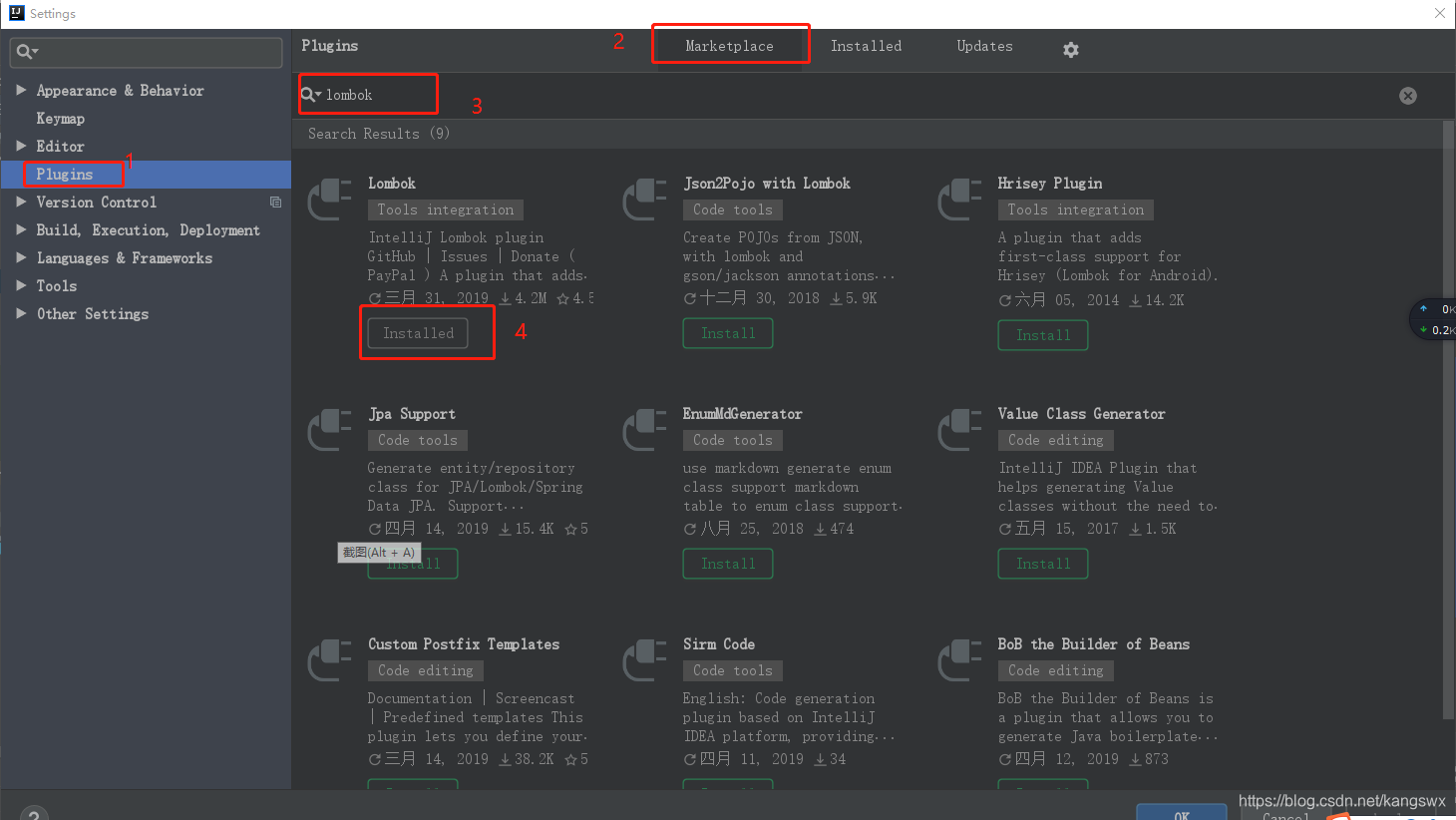This screenshot has height=820, width=1456.
Task: Click the Value Class Generator plugin icon
Action: (x=960, y=430)
